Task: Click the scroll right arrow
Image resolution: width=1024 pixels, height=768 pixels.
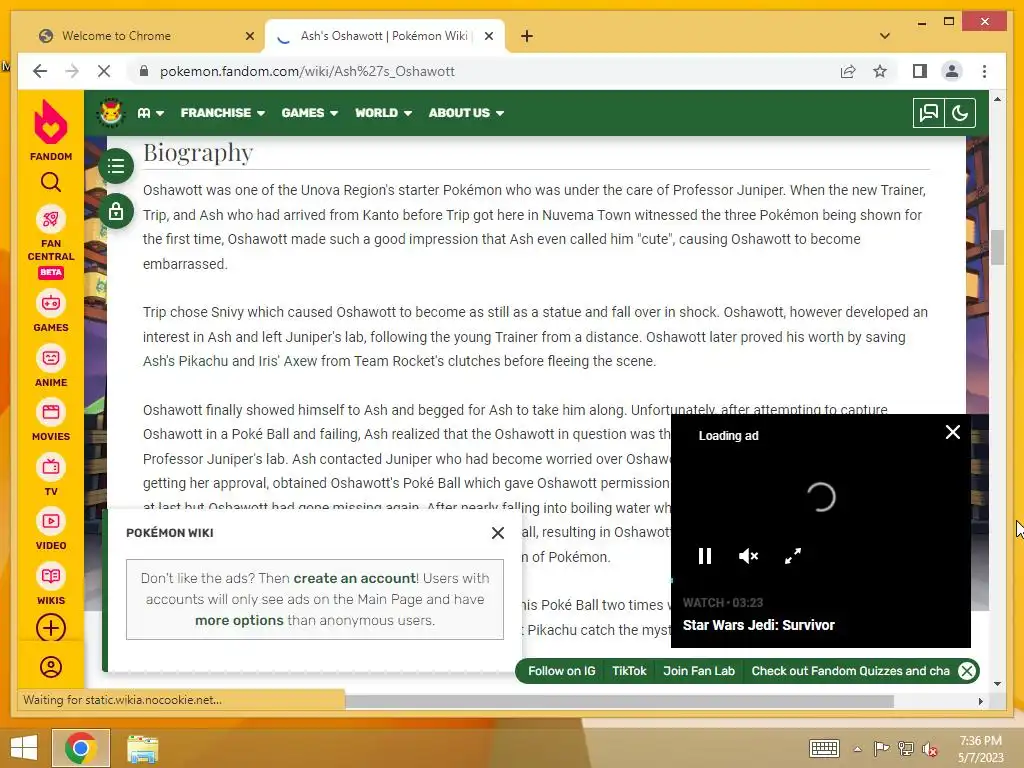Action: click(980, 701)
